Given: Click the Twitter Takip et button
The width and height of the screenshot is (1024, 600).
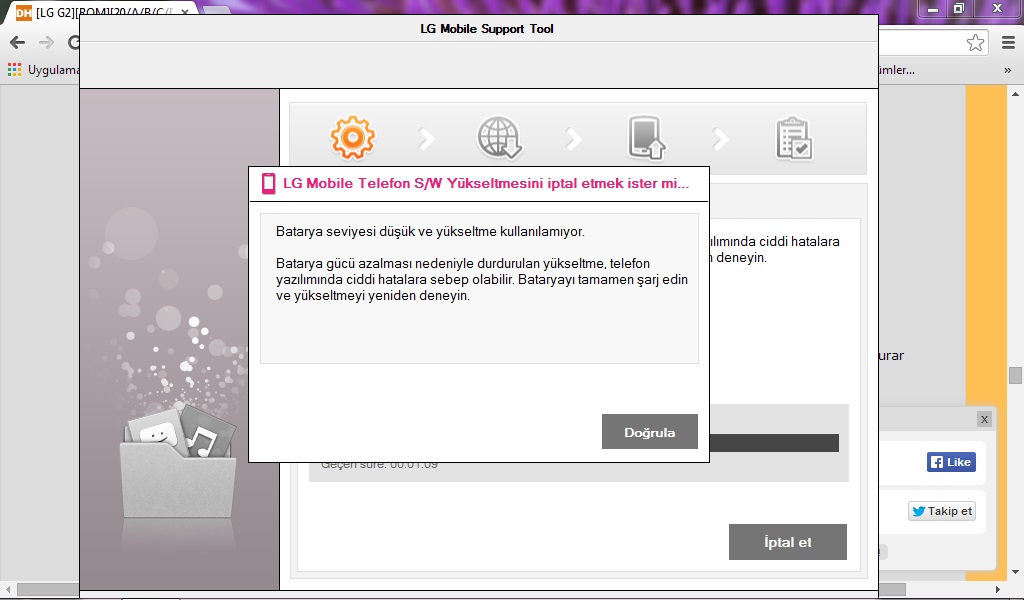Looking at the screenshot, I should tap(942, 511).
